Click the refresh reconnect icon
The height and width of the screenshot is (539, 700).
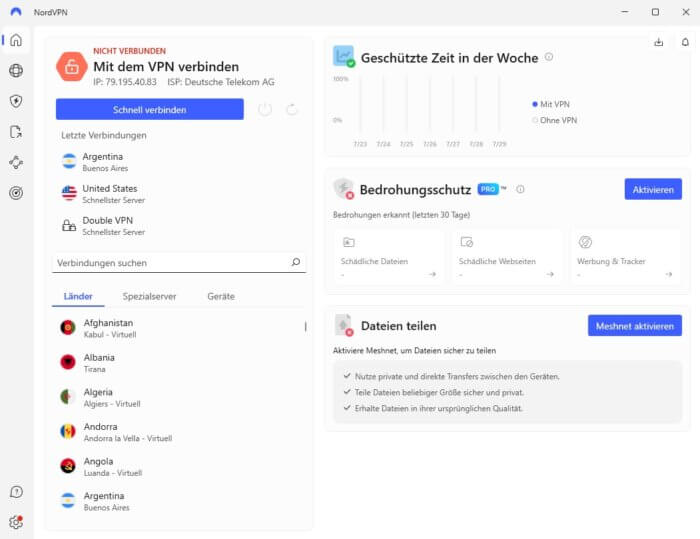(292, 109)
